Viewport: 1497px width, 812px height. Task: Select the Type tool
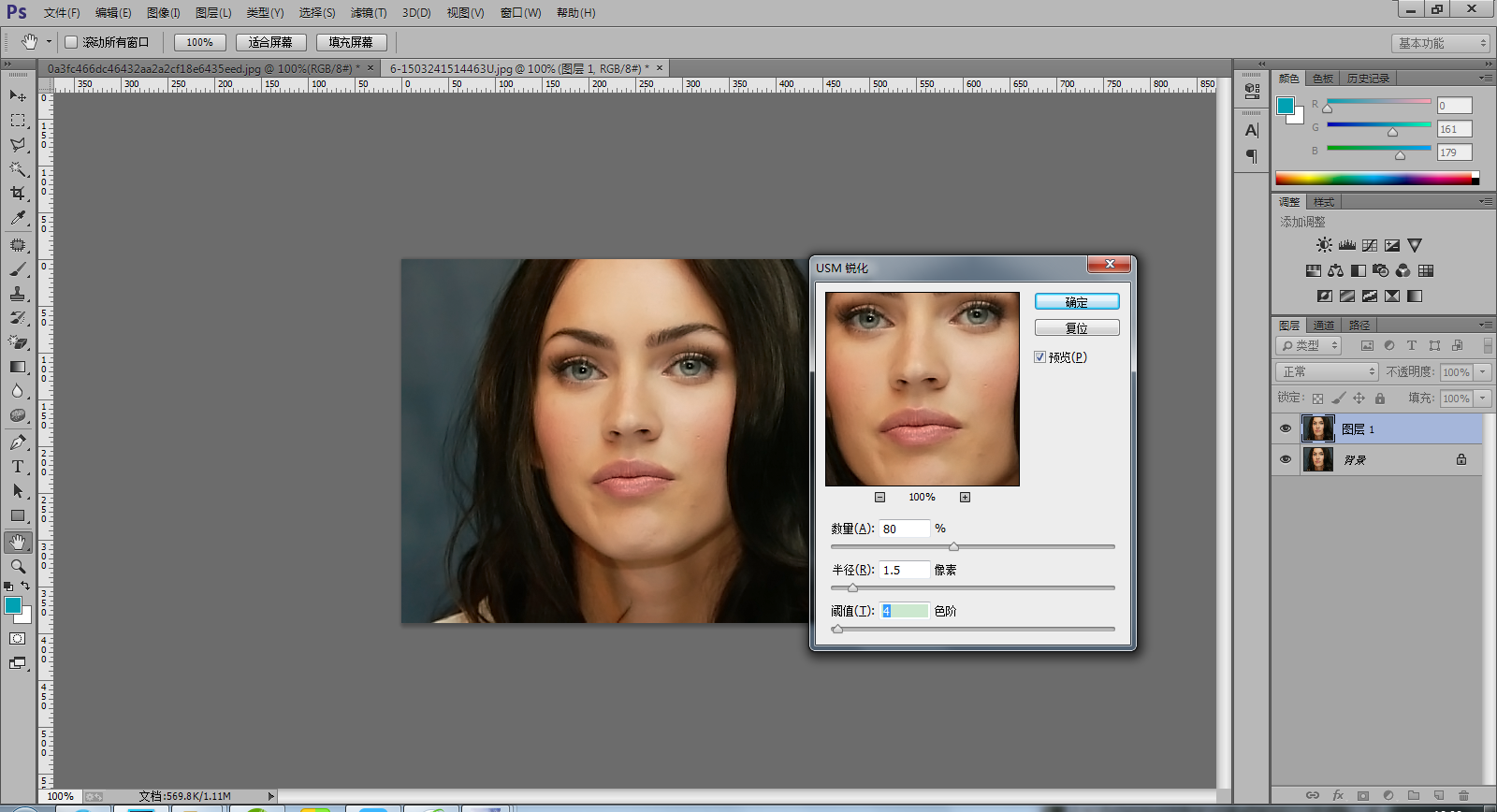click(x=18, y=466)
